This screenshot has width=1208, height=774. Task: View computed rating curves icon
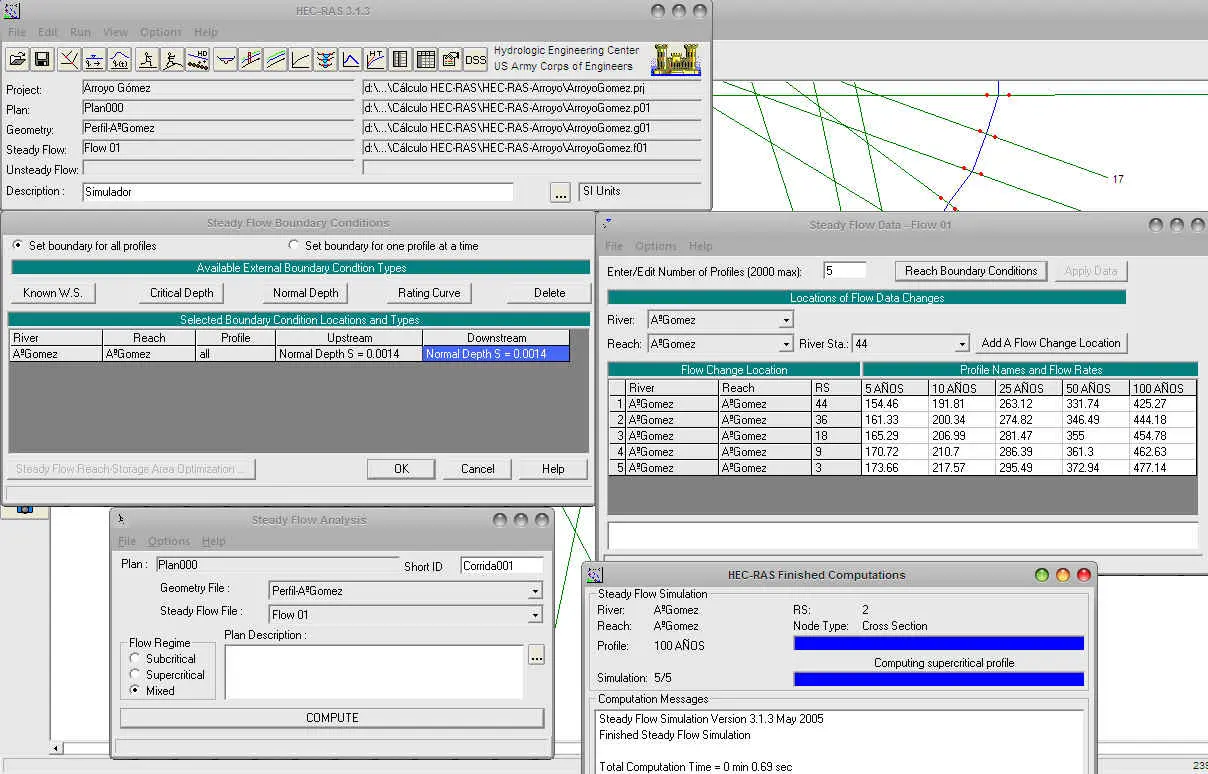click(300, 59)
